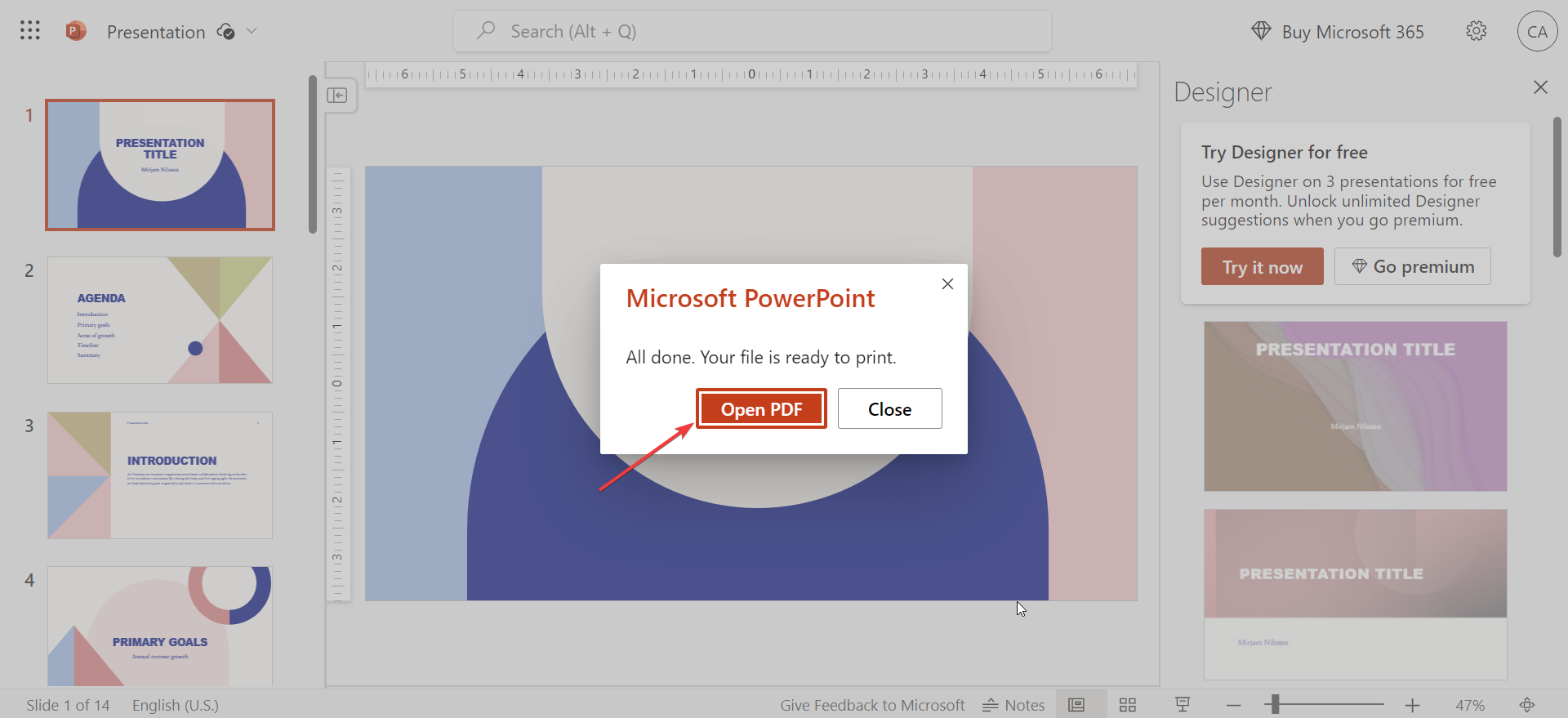Image resolution: width=1568 pixels, height=718 pixels.
Task: Toggle the Notes pane
Action: click(x=1013, y=705)
